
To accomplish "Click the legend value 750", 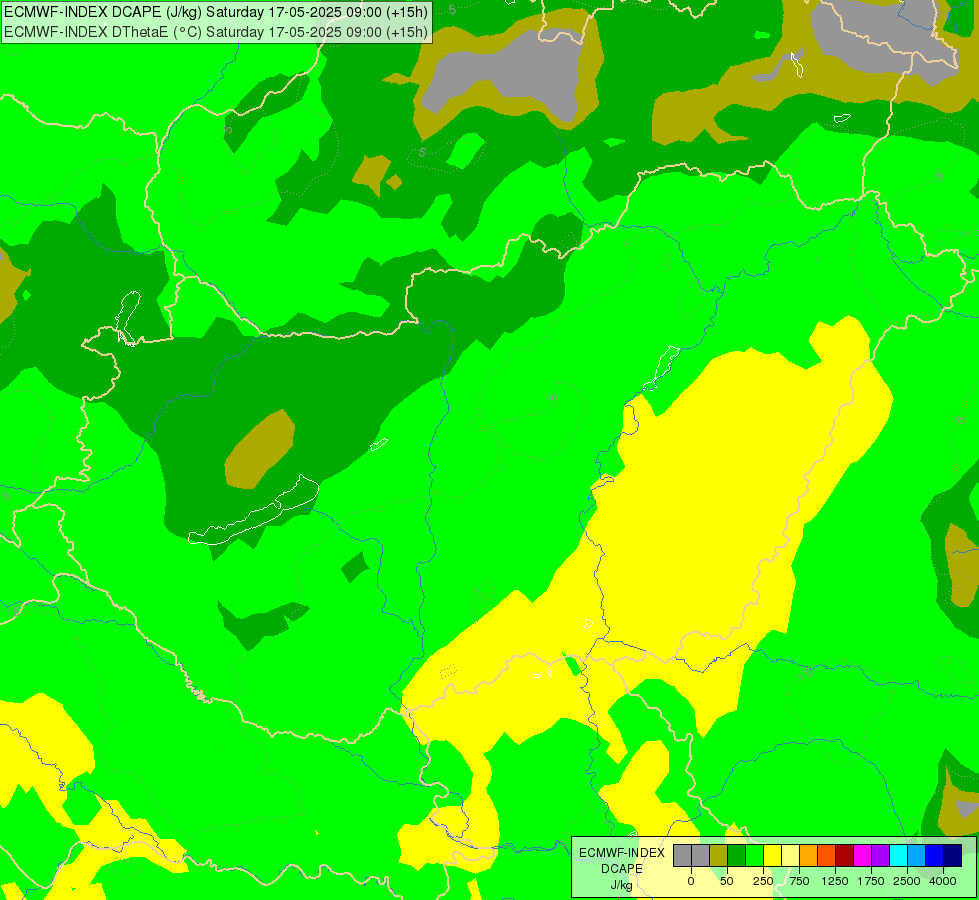I will (799, 881).
